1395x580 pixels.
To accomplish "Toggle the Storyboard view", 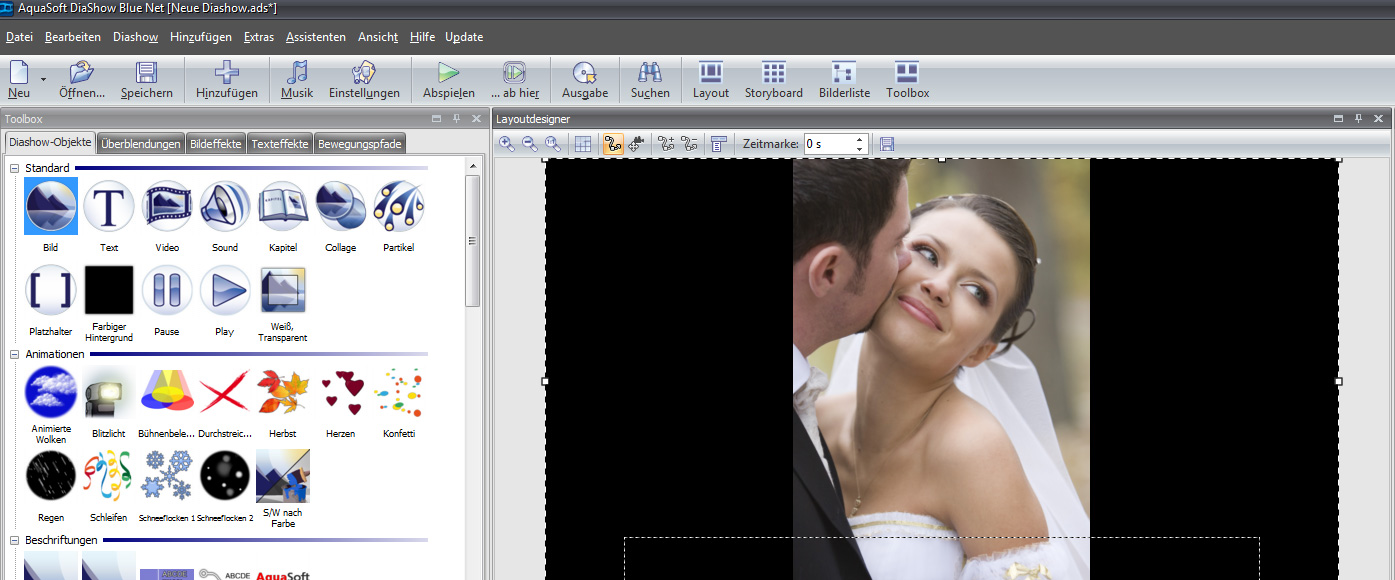I will (773, 73).
